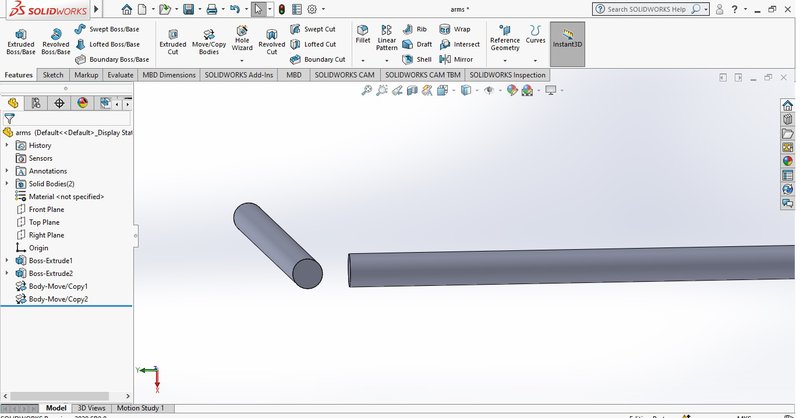Switch to the Sketch tab
Image resolution: width=800 pixels, height=418 pixels.
(53, 75)
